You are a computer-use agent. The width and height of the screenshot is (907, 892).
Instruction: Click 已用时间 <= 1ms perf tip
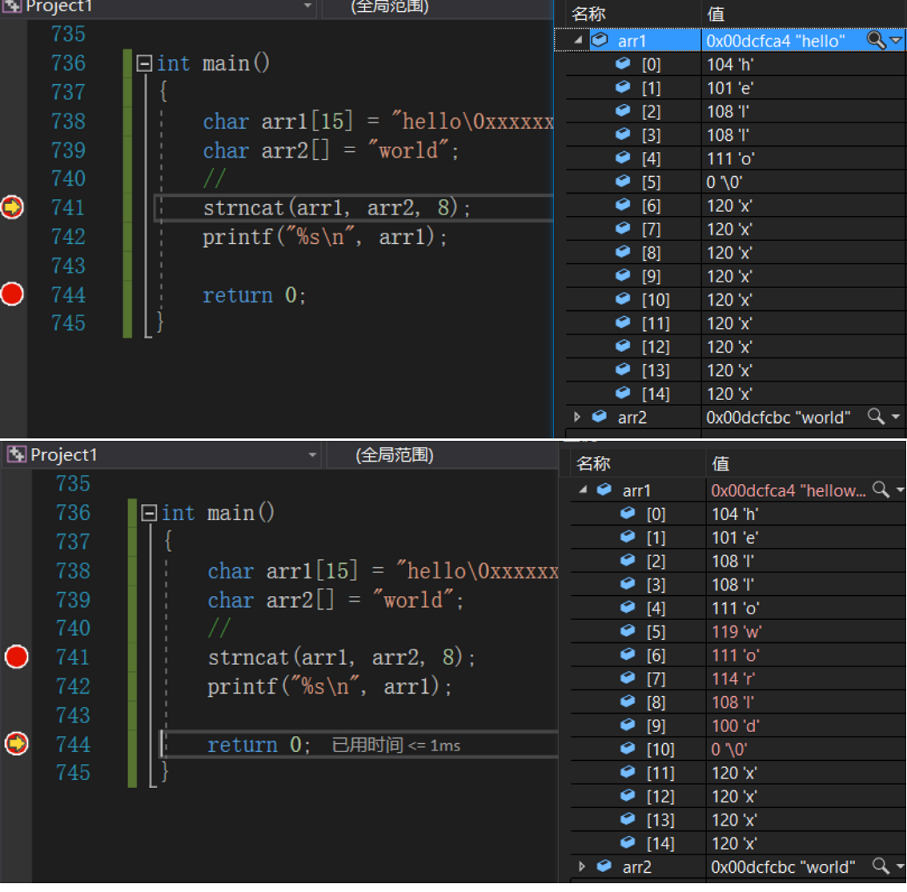[x=396, y=745]
